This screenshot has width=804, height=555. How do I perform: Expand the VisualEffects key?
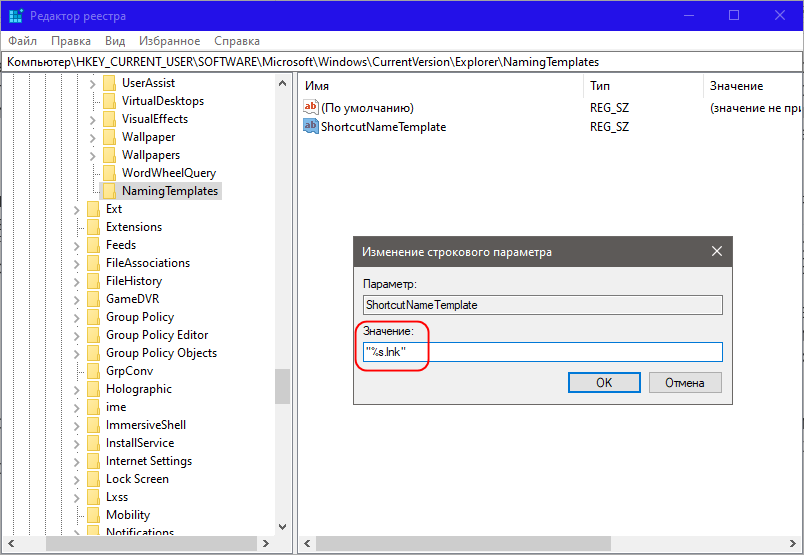92,120
